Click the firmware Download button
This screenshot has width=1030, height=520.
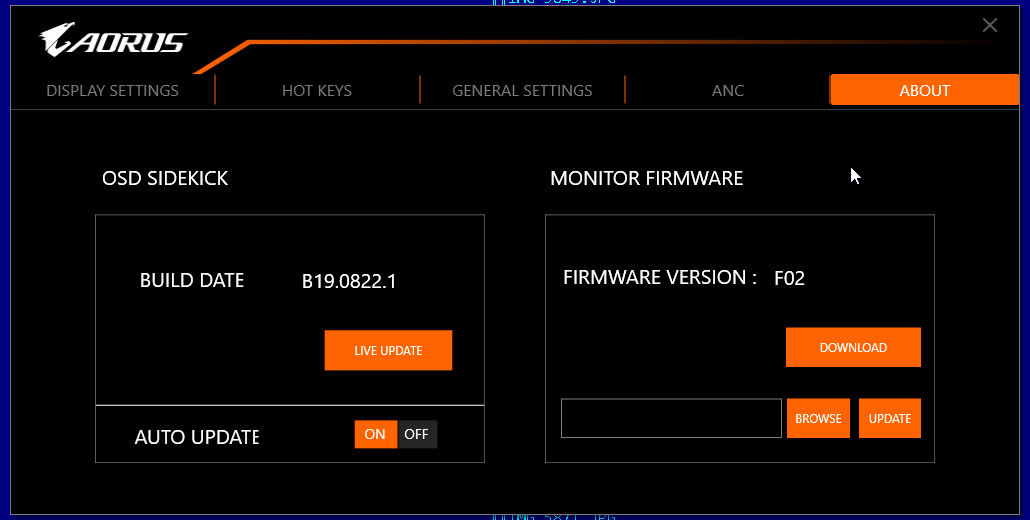point(853,347)
